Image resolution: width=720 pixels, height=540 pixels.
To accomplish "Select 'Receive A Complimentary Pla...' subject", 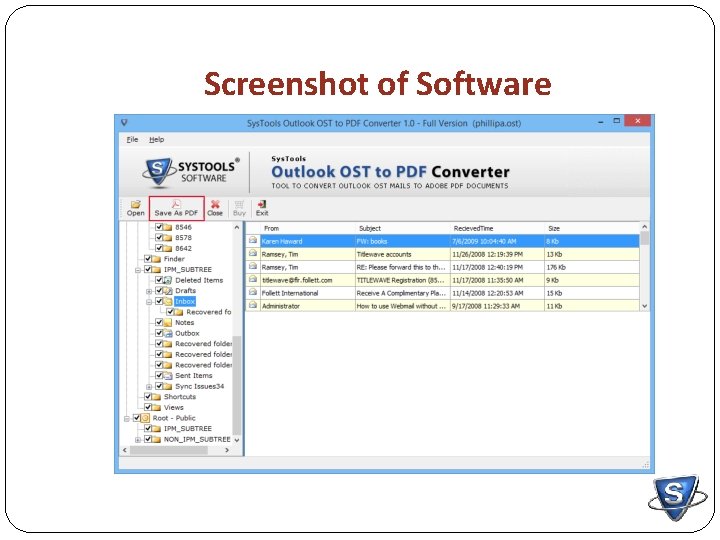I will 401,293.
